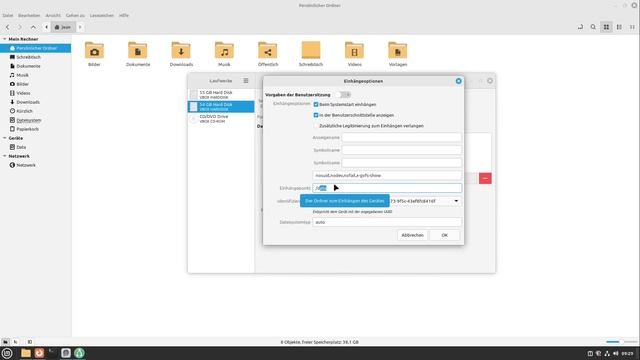Confirm mount options with OK
Screen dimensions: 640x360
444,235
